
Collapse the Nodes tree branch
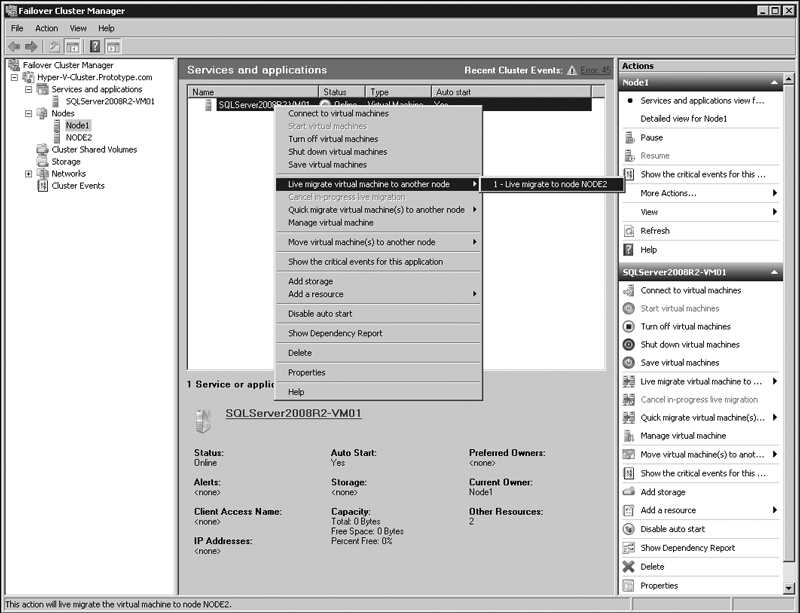pos(29,113)
